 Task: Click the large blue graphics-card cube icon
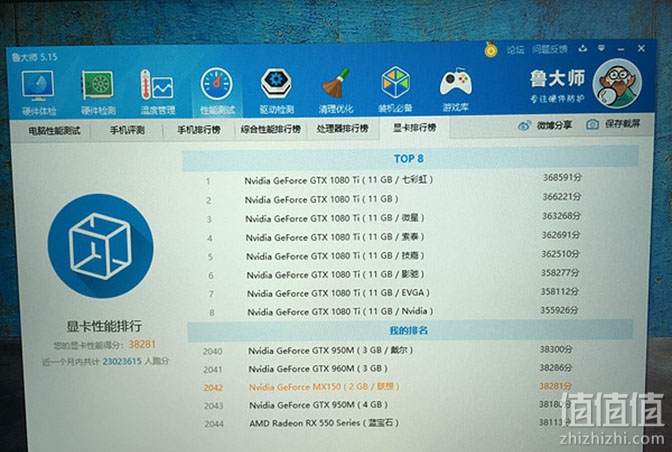click(x=100, y=246)
